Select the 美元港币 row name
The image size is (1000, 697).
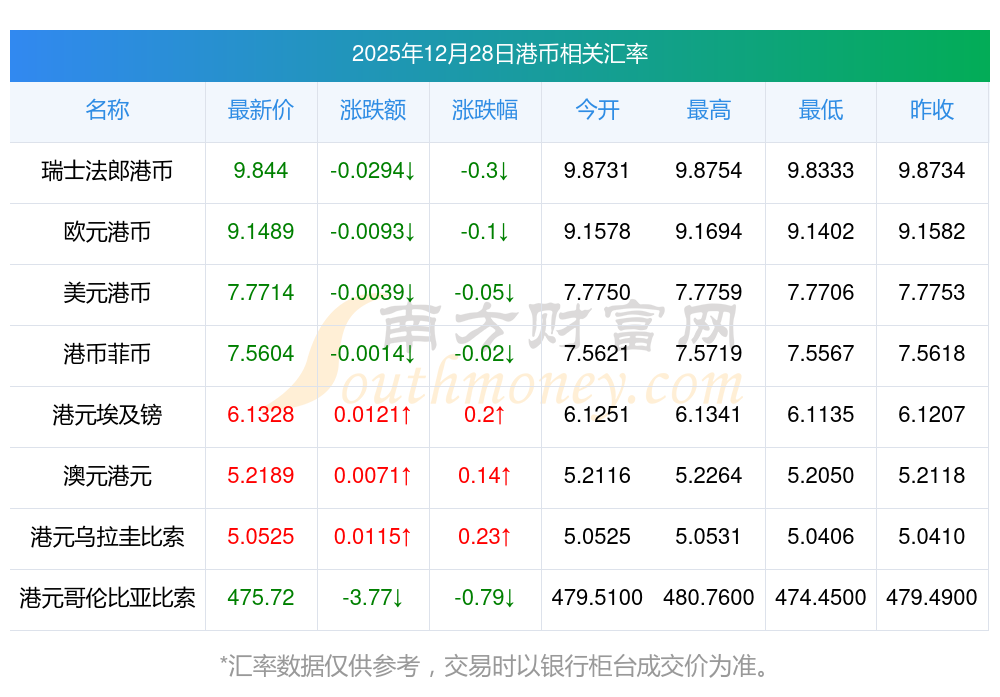click(107, 293)
